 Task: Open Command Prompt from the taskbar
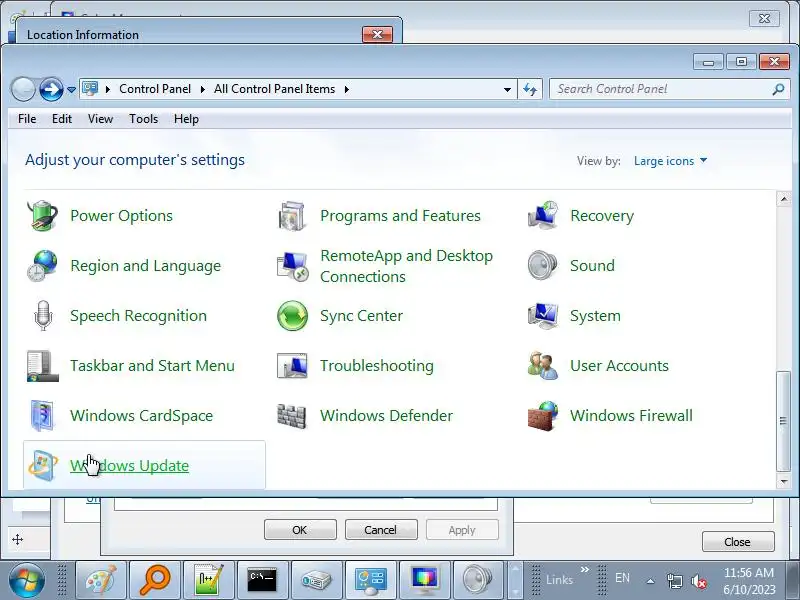pos(263,580)
